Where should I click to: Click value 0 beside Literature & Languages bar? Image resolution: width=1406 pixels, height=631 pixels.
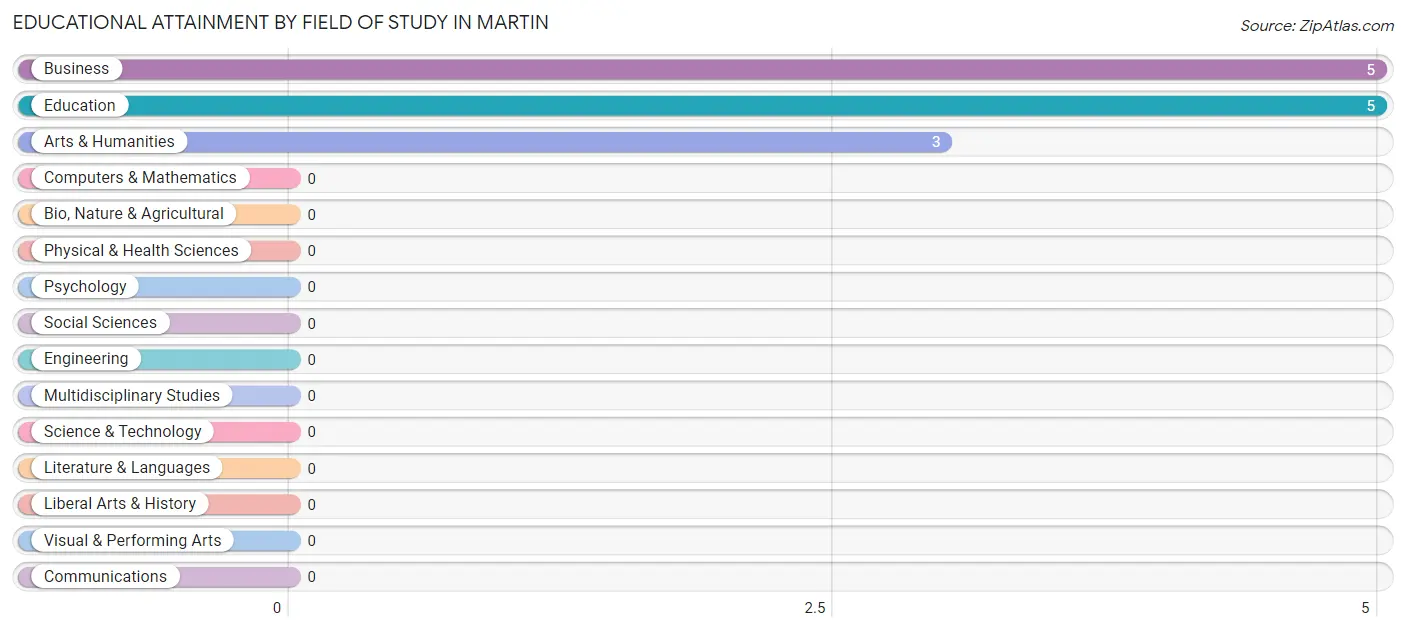click(312, 468)
